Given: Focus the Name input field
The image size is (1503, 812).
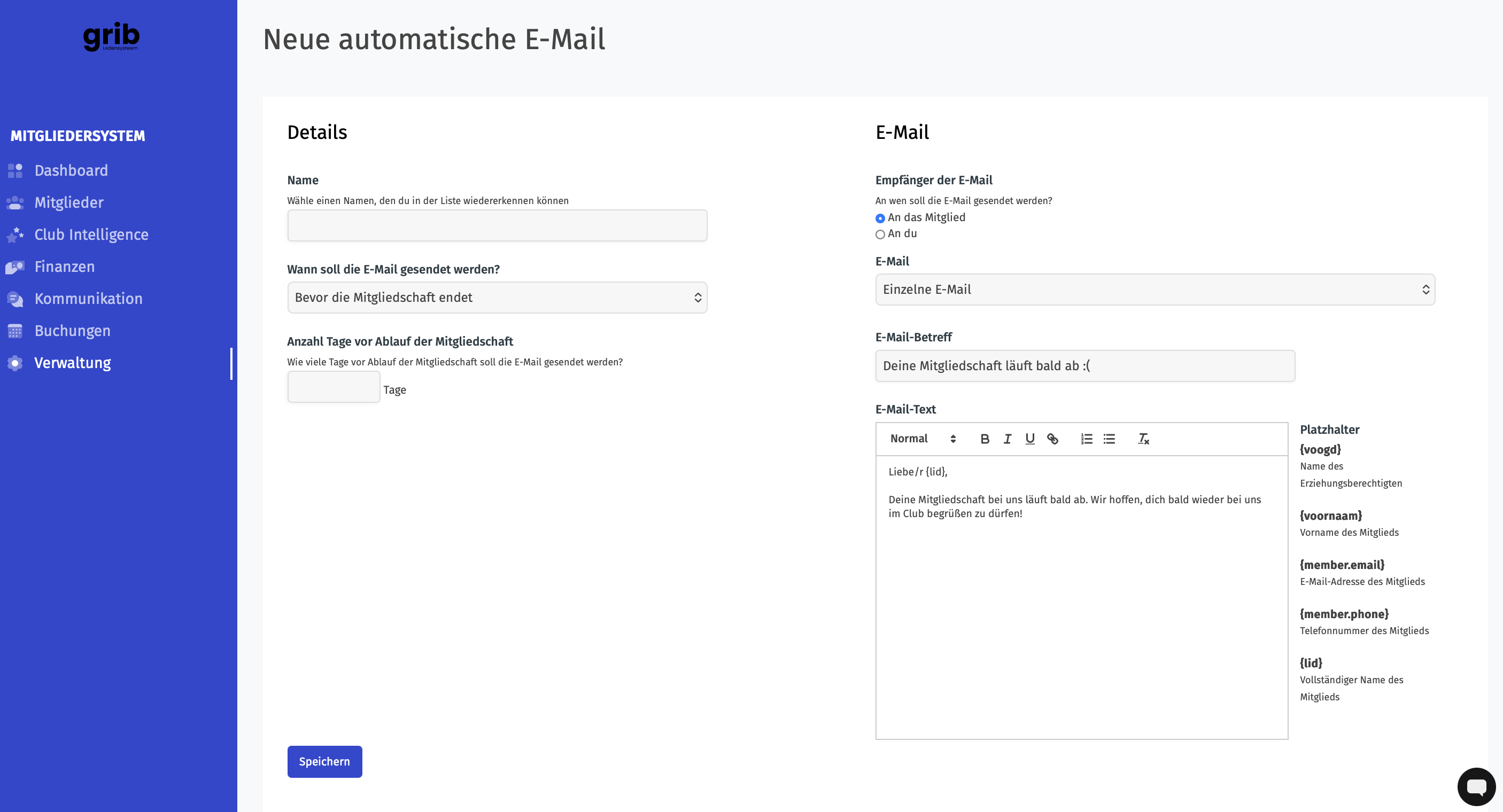Looking at the screenshot, I should pyautogui.click(x=497, y=226).
